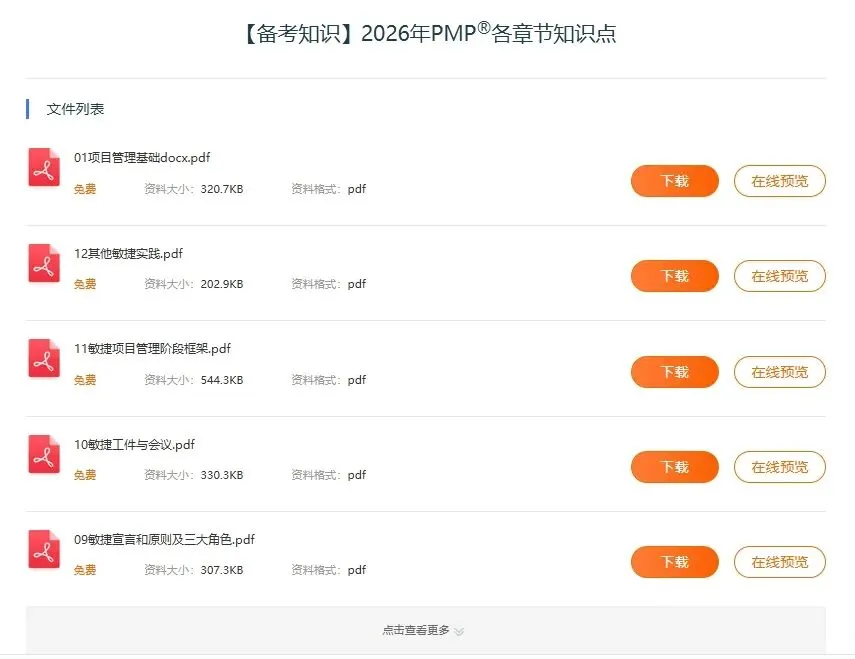This screenshot has height=659, width=855.
Task: Click PDF icon of 11敏捷项目管理阶段框架.pdf
Action: pyautogui.click(x=44, y=359)
